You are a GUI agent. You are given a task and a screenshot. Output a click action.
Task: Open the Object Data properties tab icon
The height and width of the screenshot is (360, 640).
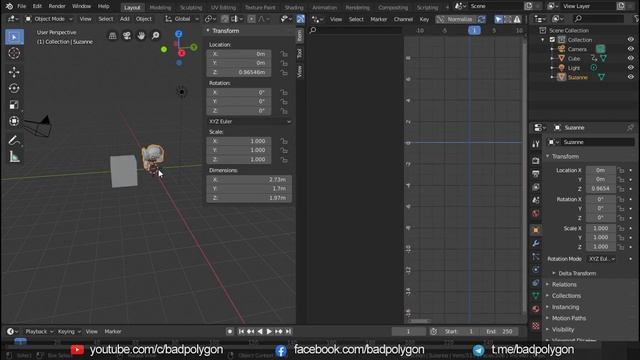pyautogui.click(x=536, y=296)
